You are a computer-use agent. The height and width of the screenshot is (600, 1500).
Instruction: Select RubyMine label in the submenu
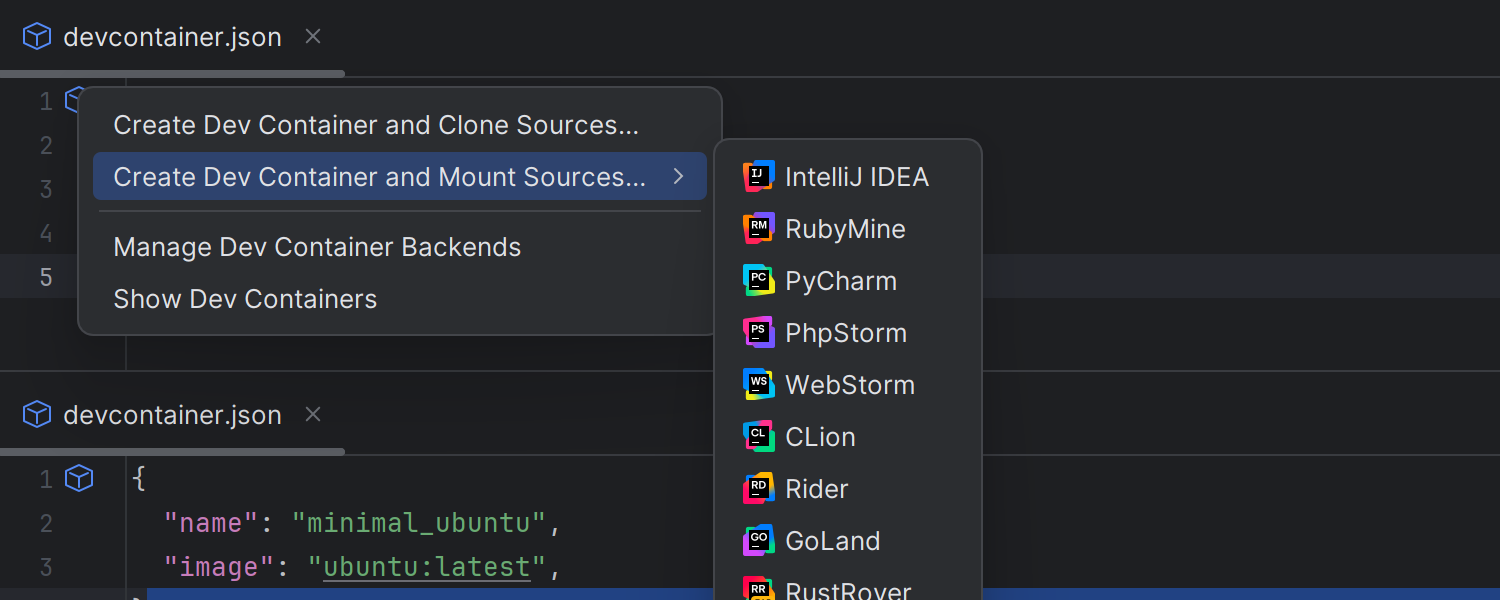845,229
